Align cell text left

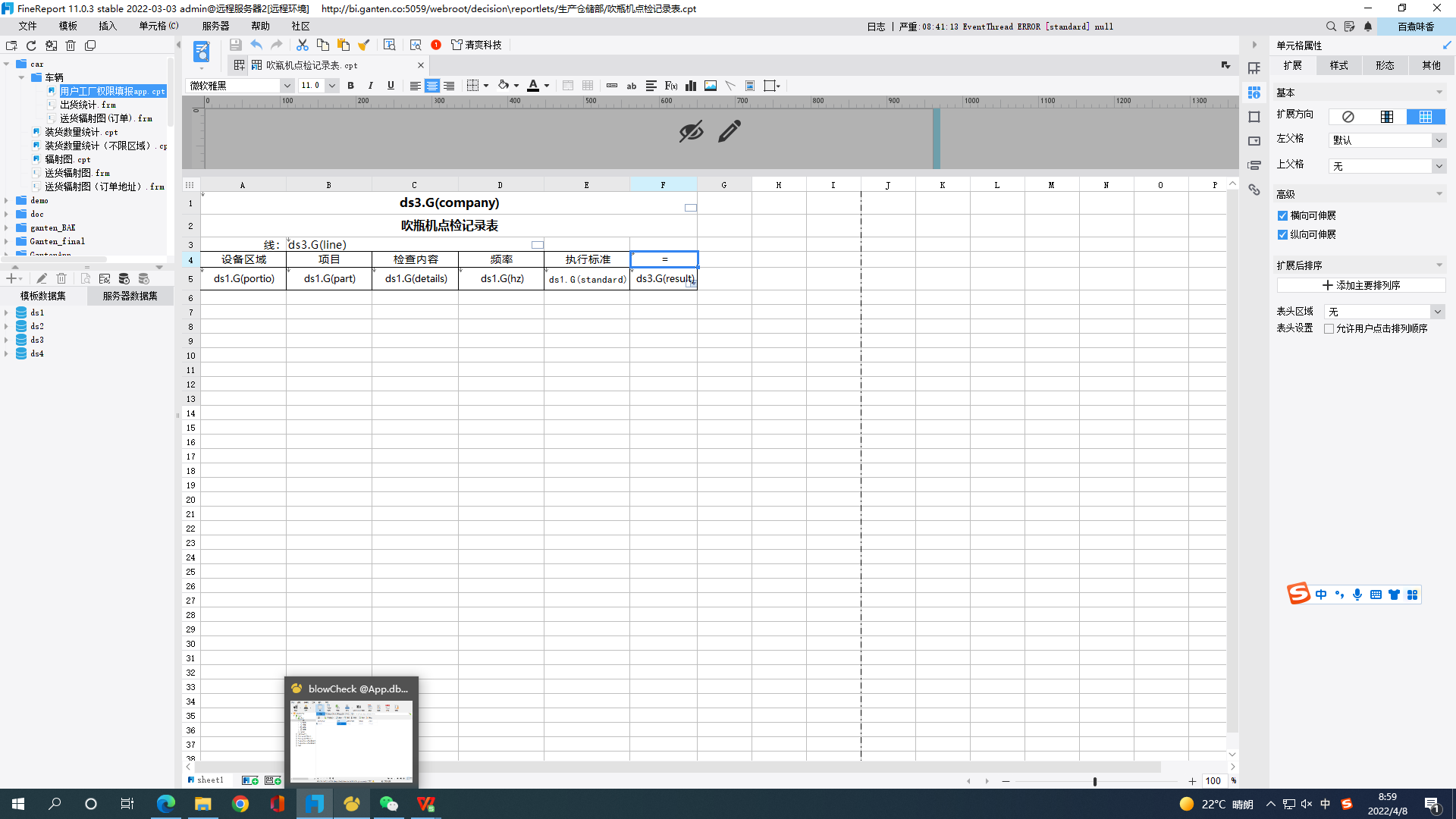pyautogui.click(x=415, y=86)
